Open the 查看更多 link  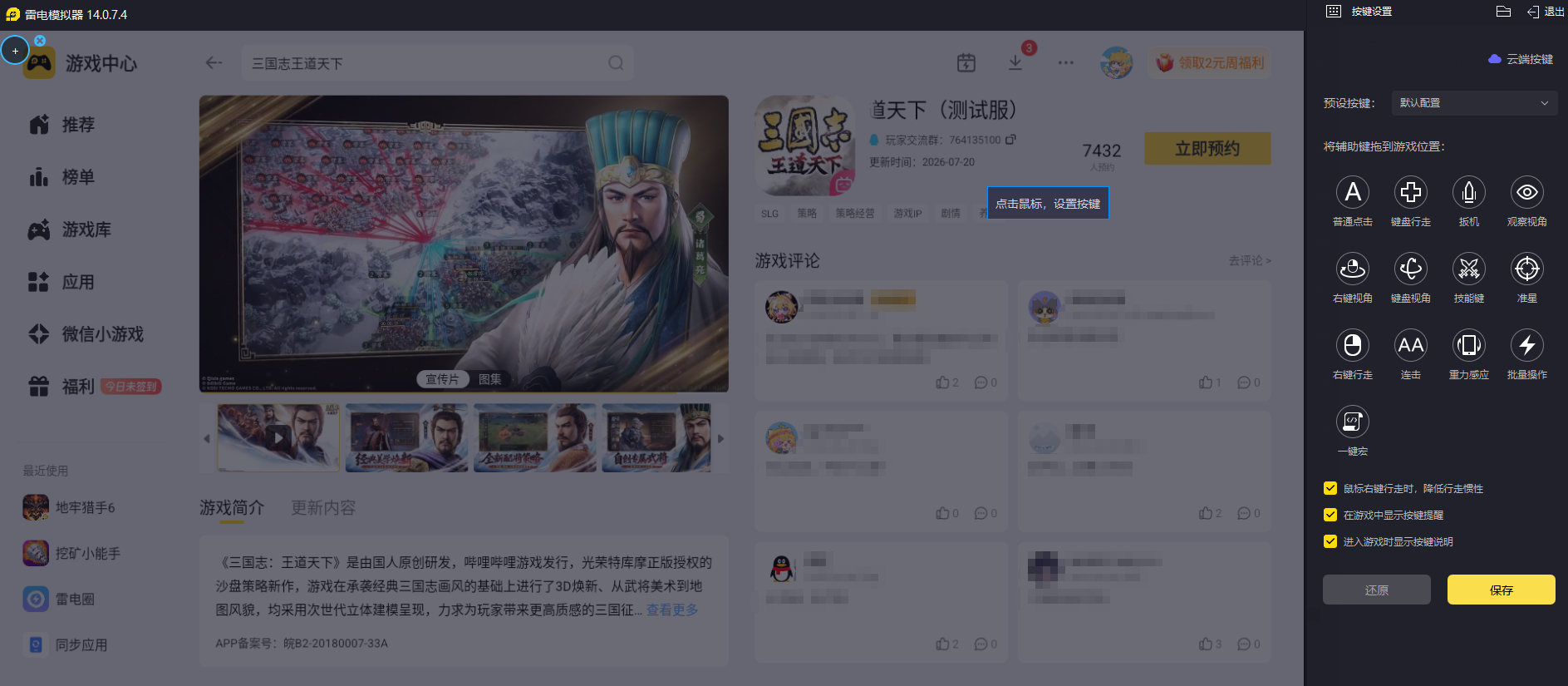(x=672, y=610)
